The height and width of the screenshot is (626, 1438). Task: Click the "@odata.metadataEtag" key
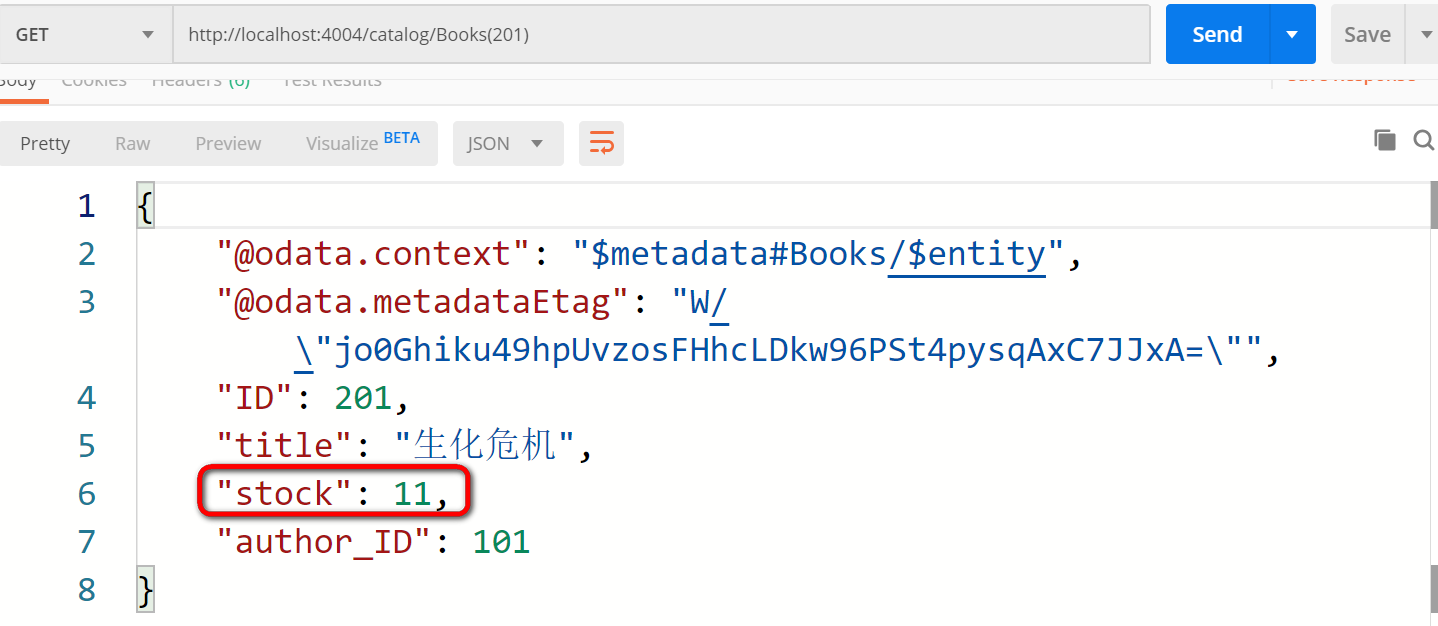[422, 302]
